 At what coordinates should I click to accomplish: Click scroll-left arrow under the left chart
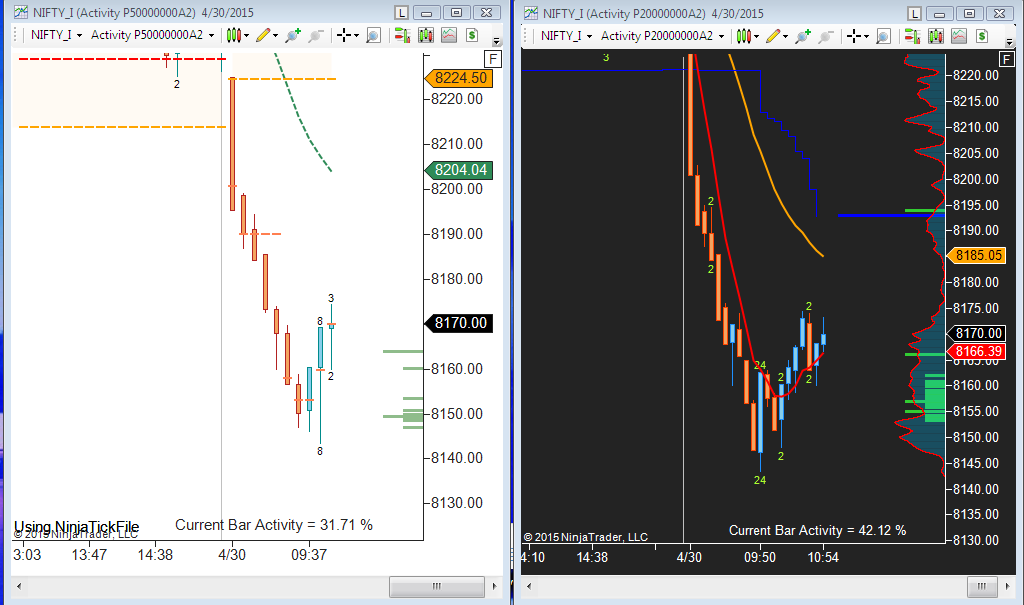coord(19,587)
